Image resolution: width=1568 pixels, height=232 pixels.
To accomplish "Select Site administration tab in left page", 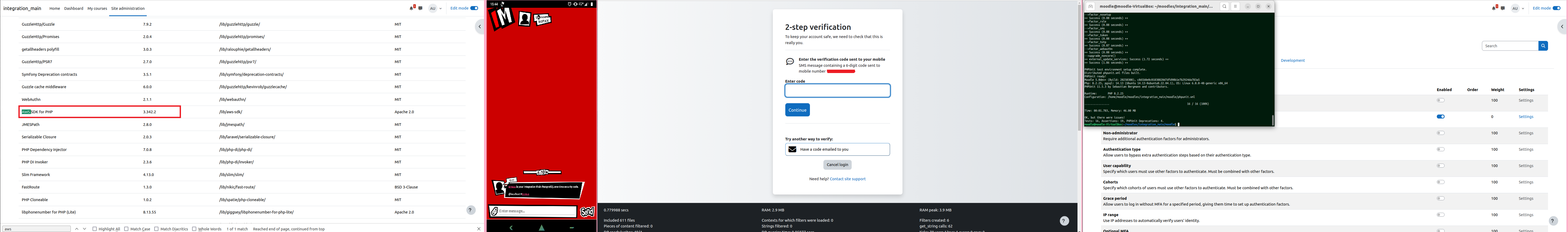I will 128,9.
